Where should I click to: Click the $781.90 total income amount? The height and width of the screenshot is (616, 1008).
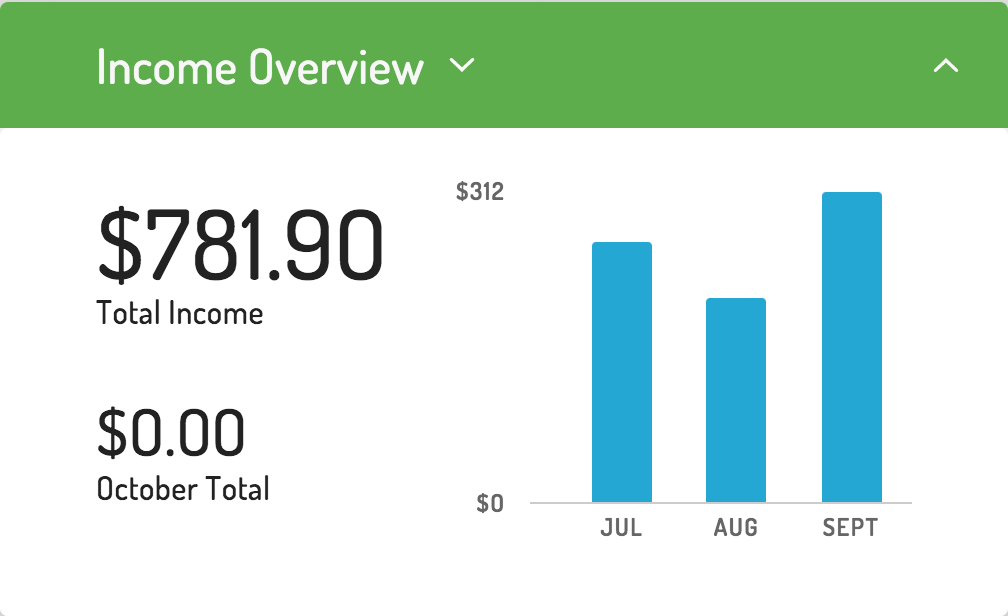tap(240, 246)
